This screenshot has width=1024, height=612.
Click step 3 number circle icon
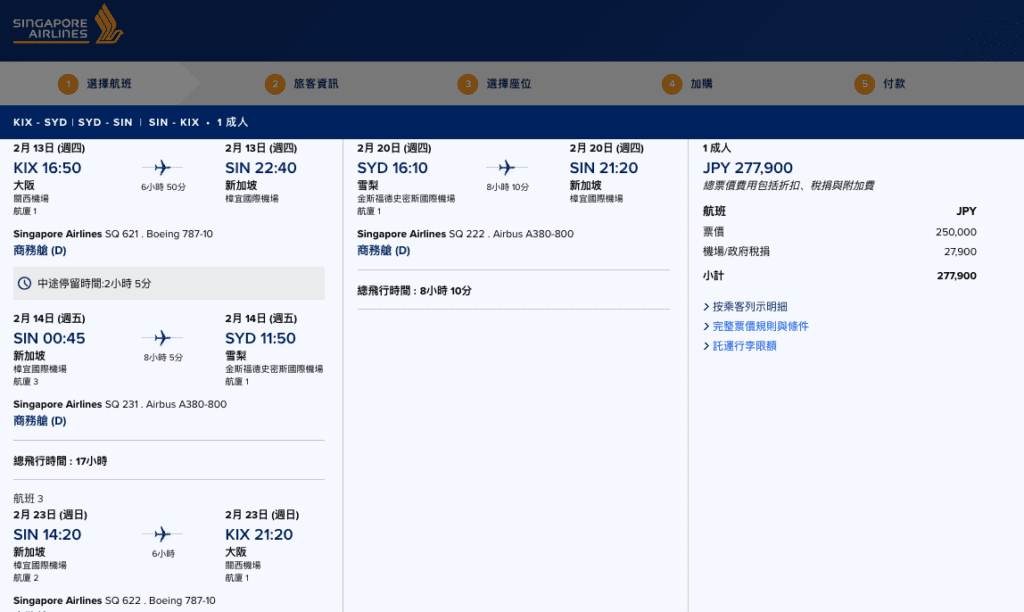pos(468,84)
